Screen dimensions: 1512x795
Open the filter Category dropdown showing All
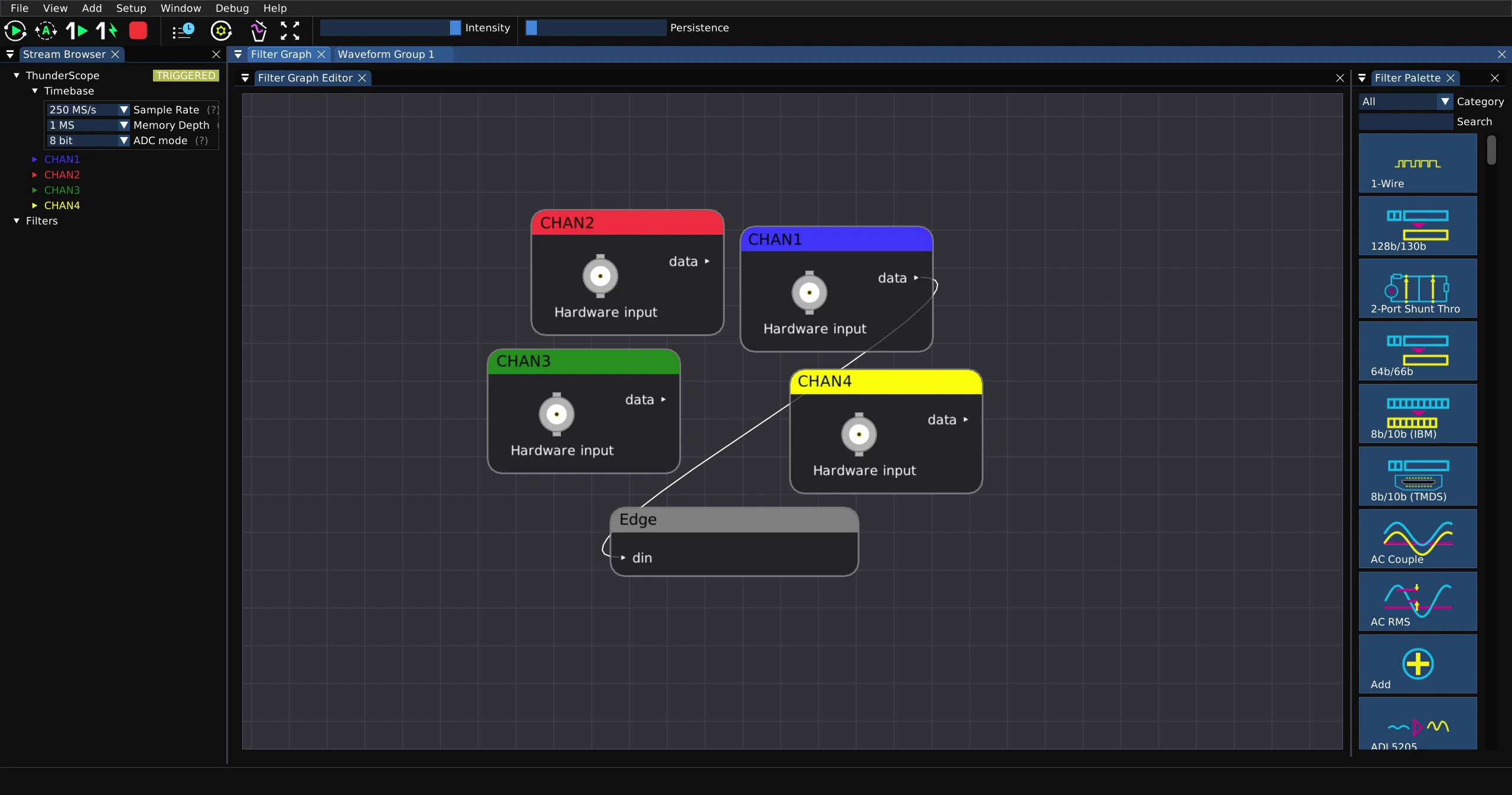click(x=1405, y=102)
